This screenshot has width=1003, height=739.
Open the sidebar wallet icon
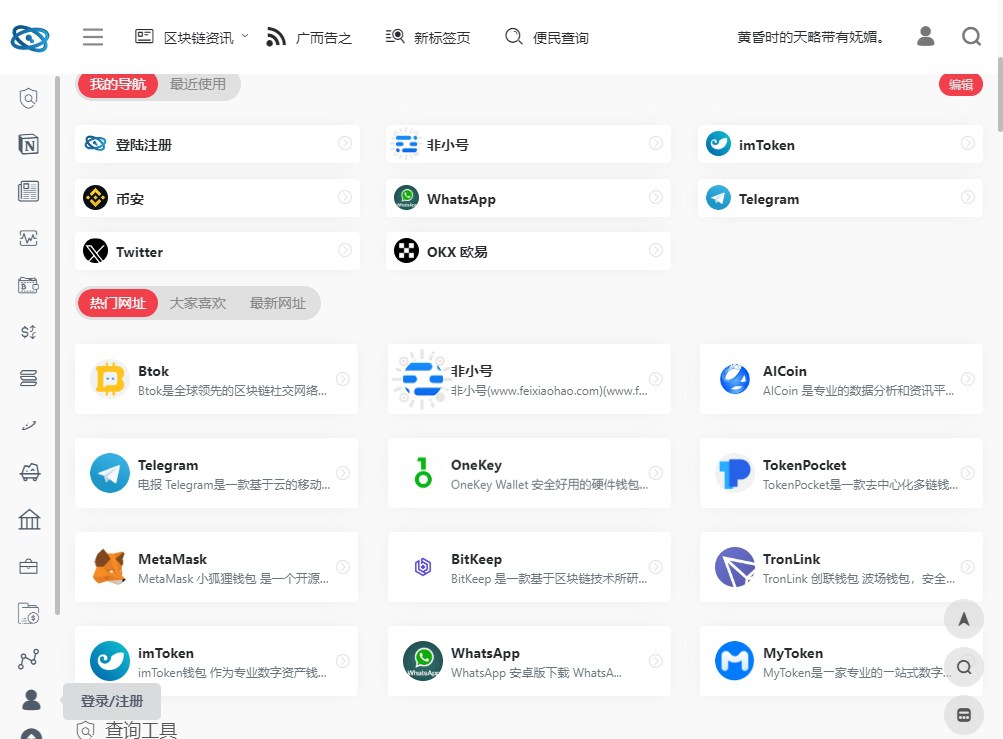(28, 285)
